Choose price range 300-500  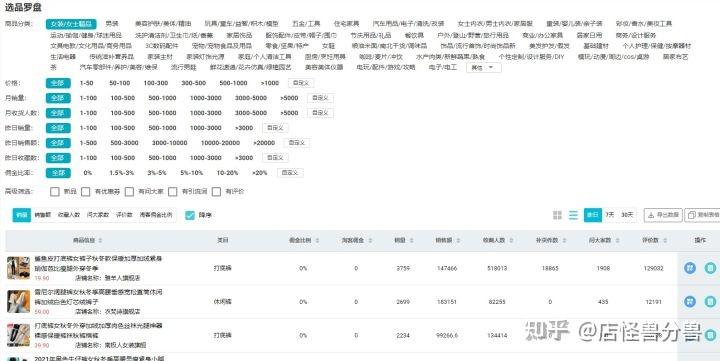(193, 83)
